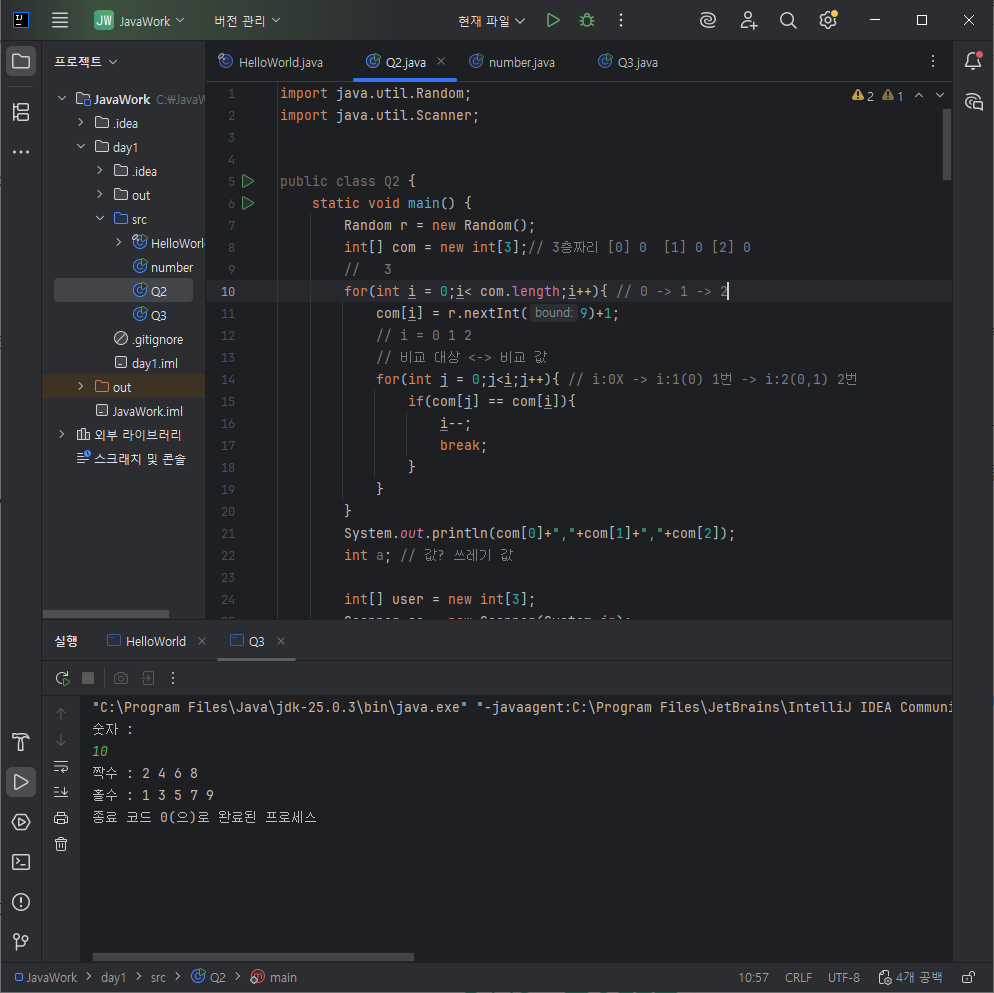This screenshot has width=994, height=993.
Task: Switch to the Q3.java editor tab
Action: pos(628,62)
